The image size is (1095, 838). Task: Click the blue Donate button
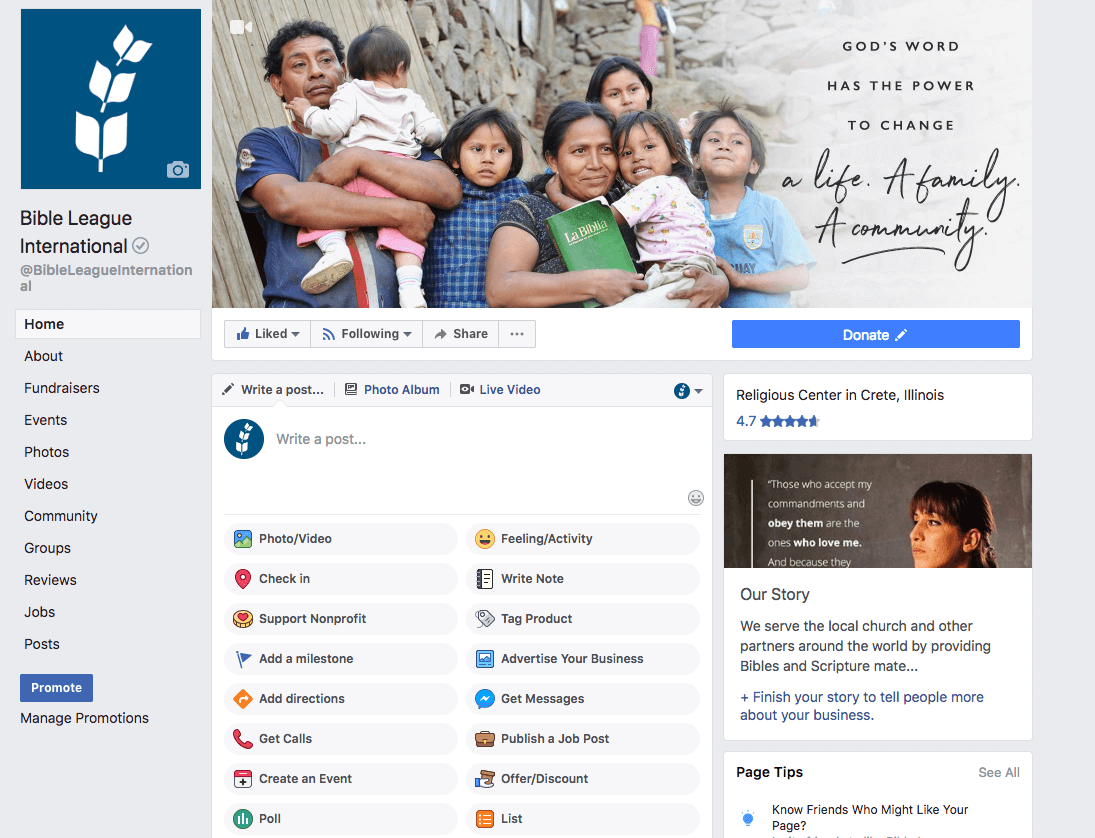(x=876, y=335)
